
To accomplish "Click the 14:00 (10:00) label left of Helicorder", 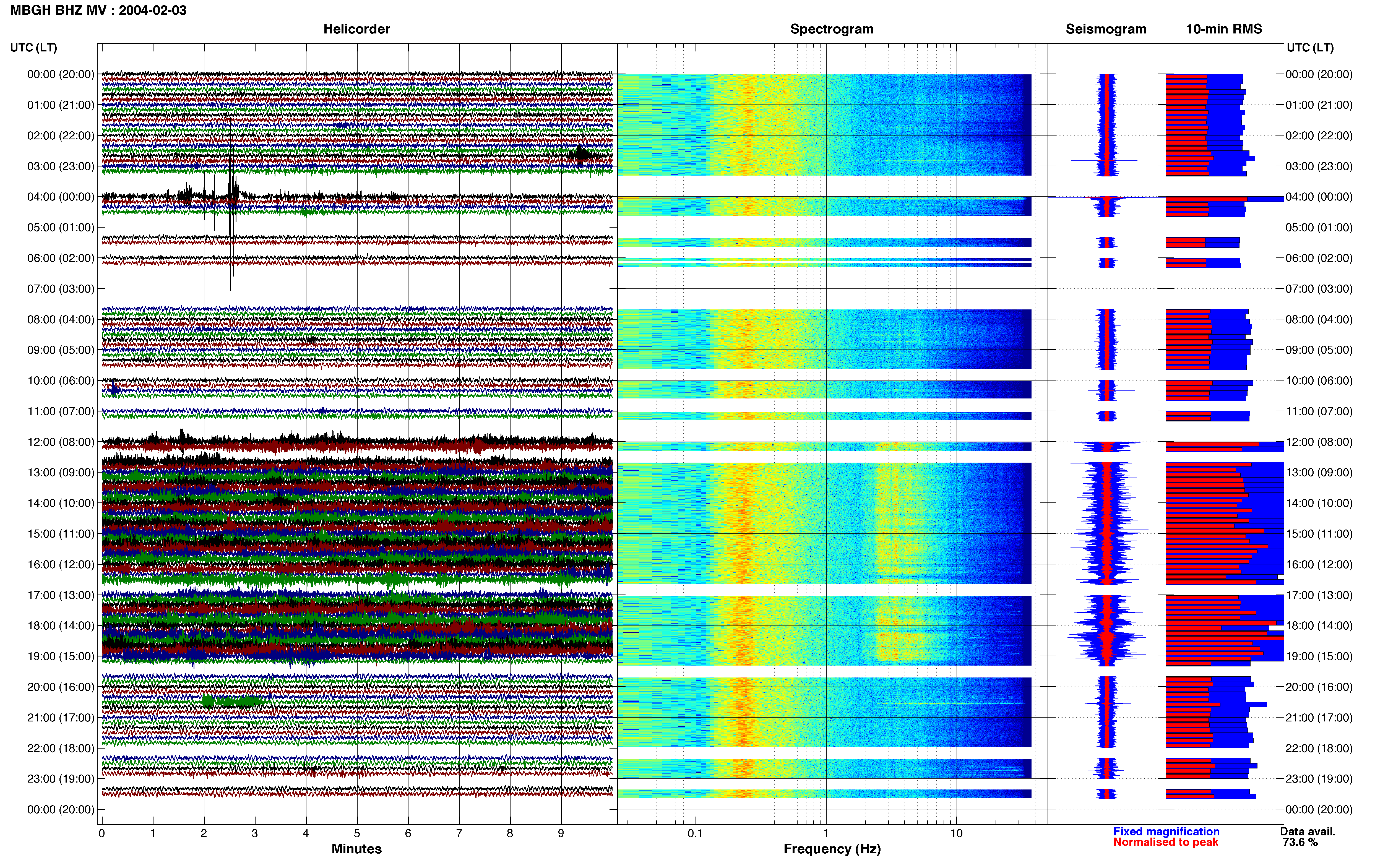I will click(x=61, y=503).
